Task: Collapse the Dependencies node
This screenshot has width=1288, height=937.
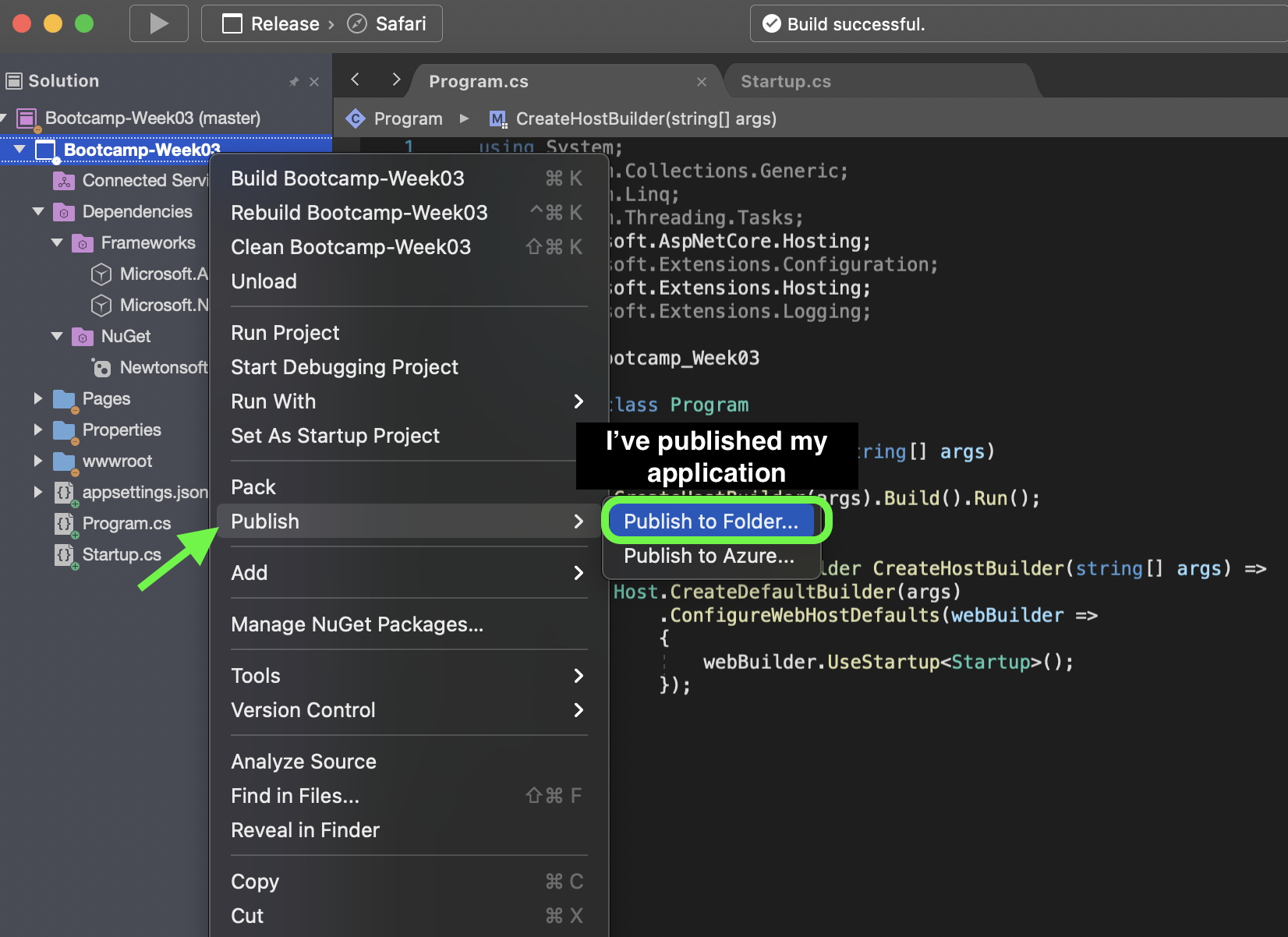Action: coord(38,211)
